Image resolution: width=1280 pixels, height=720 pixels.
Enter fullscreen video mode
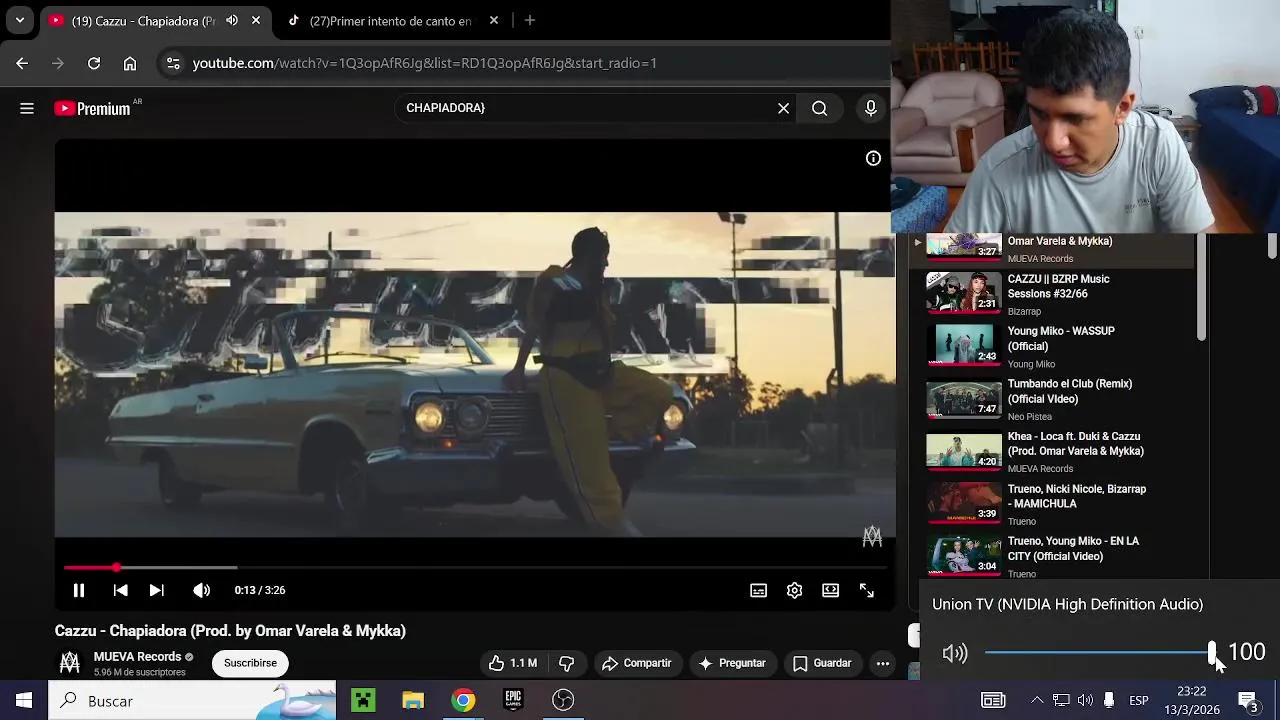[866, 590]
